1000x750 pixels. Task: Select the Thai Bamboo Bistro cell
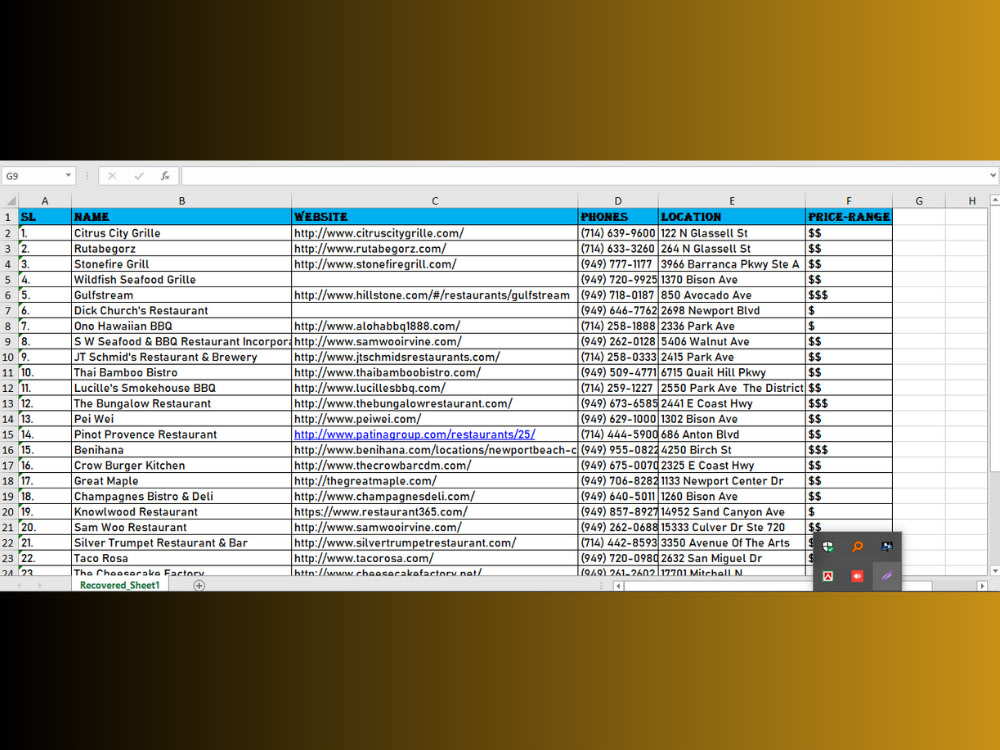(x=181, y=372)
